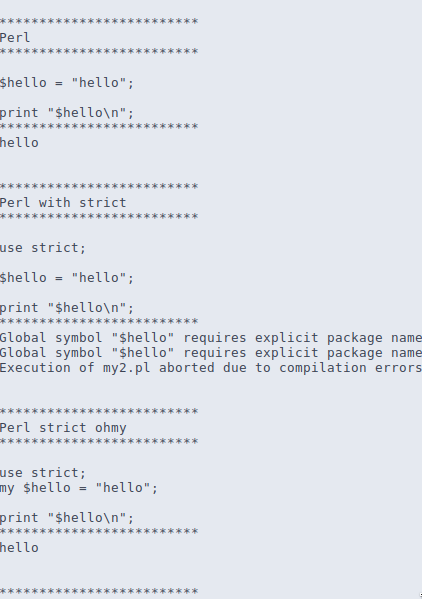Viewport: 422px width, 599px height.
Task: Click the second "Global symbol" error line
Action: coord(211,353)
